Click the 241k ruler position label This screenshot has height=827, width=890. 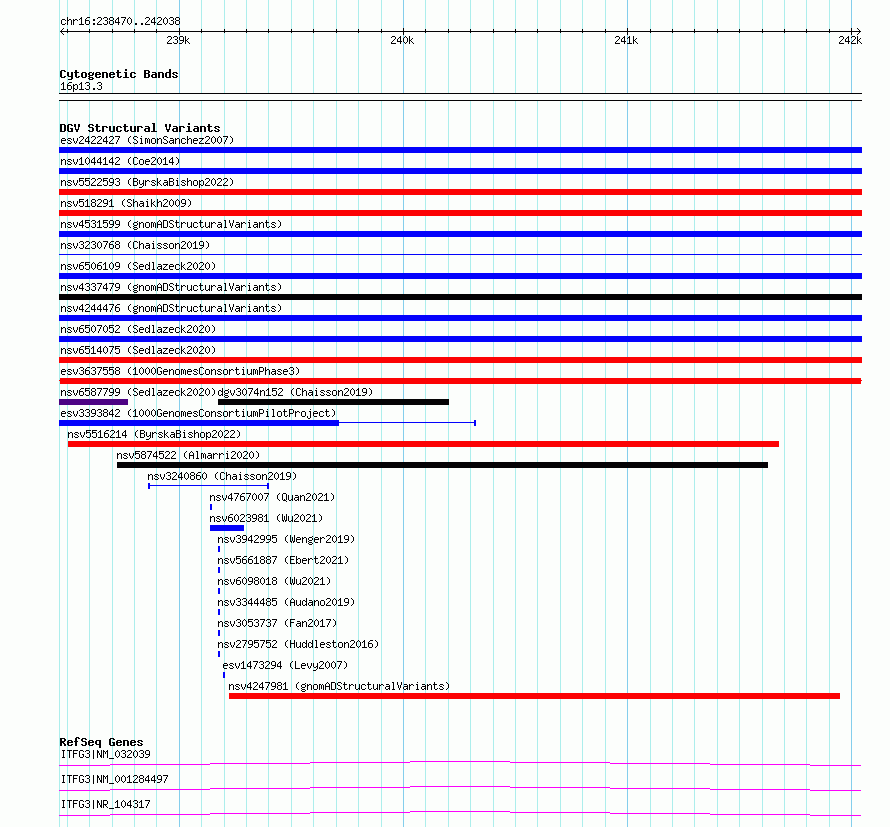(x=626, y=40)
